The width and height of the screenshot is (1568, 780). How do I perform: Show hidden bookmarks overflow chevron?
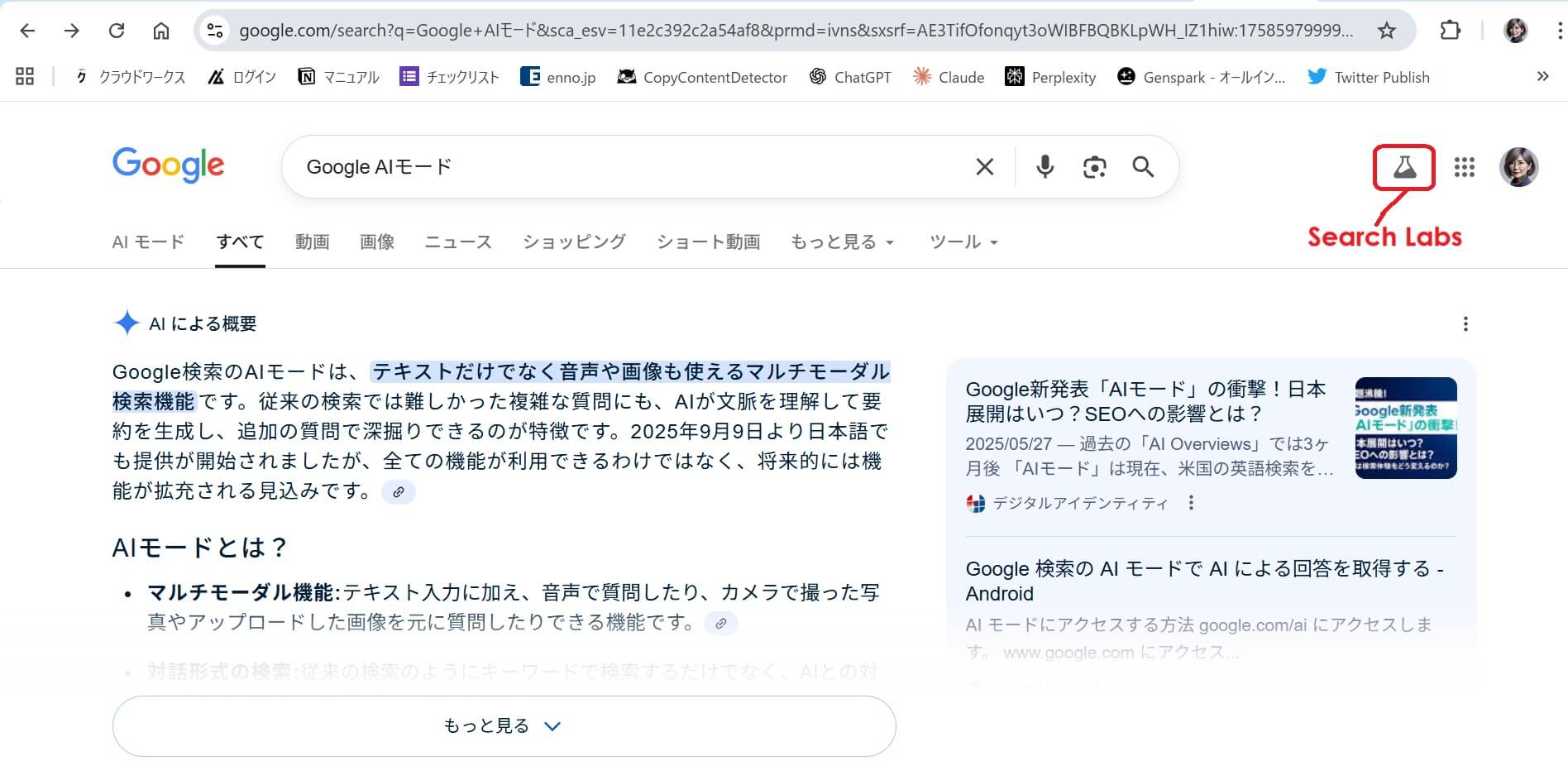point(1542,77)
